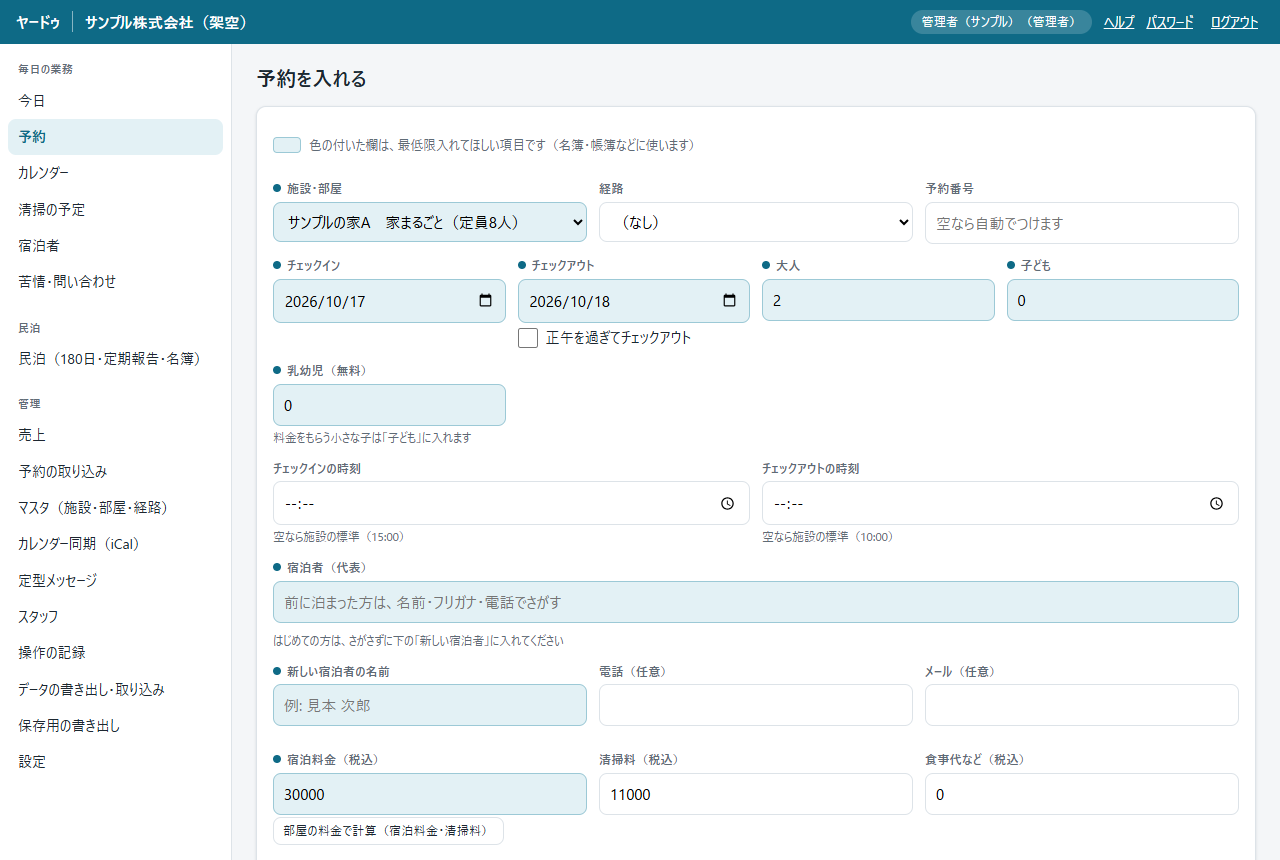Click 部屋の料金で計算 button
The image size is (1280, 860).
[x=388, y=831]
